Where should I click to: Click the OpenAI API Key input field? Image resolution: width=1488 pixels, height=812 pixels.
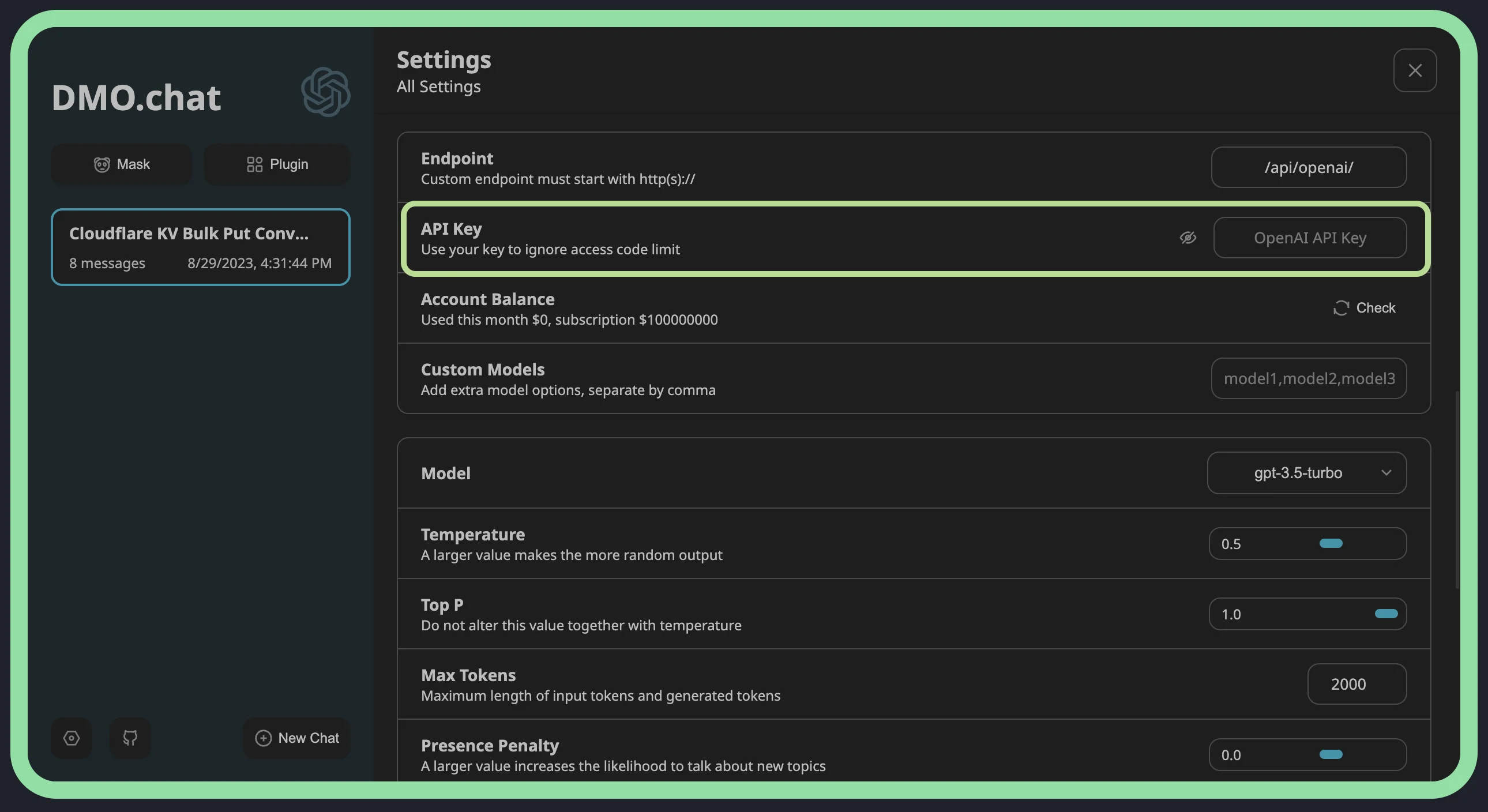pos(1310,238)
